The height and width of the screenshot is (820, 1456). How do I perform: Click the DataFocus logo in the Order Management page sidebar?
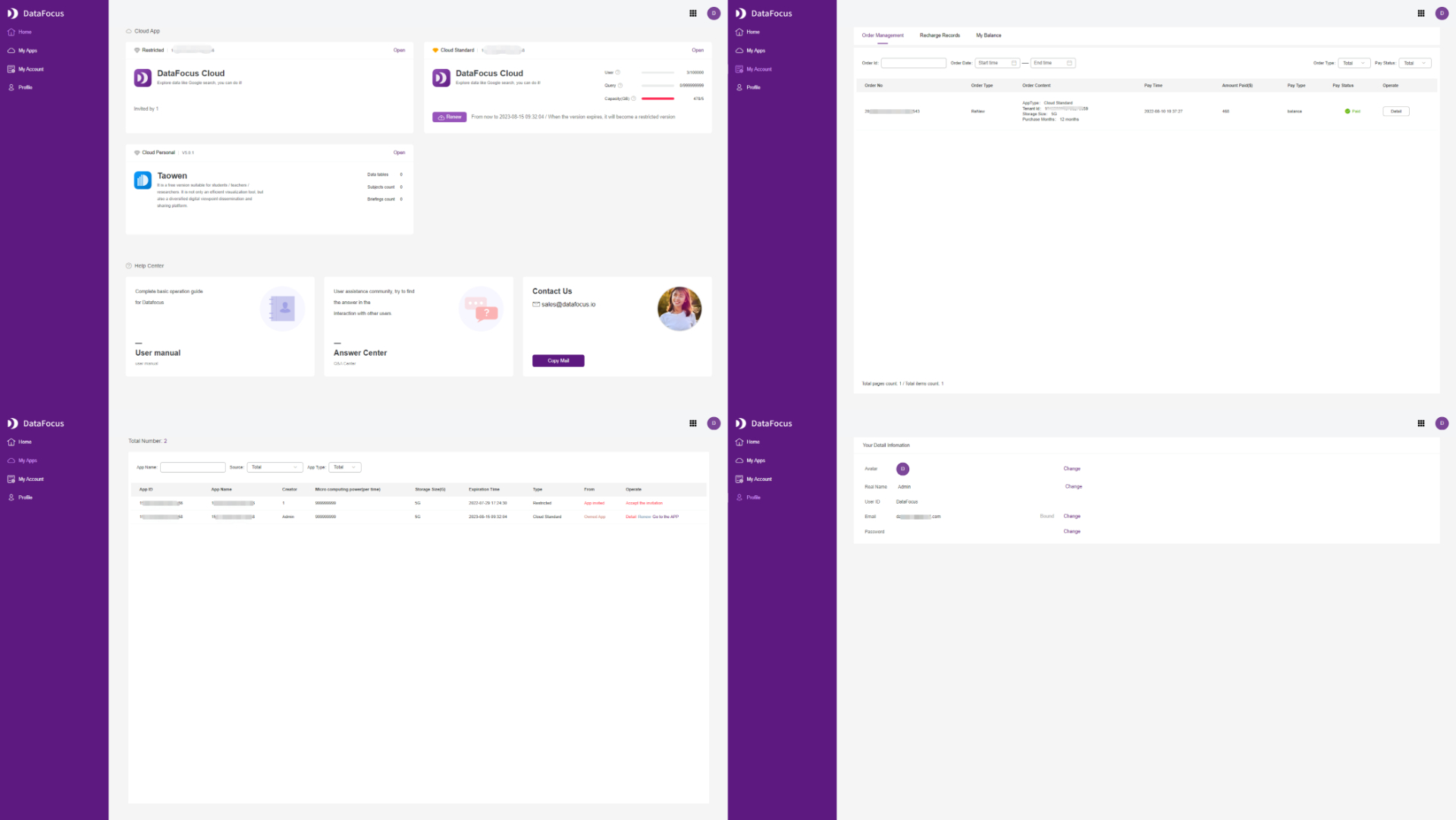(x=764, y=14)
